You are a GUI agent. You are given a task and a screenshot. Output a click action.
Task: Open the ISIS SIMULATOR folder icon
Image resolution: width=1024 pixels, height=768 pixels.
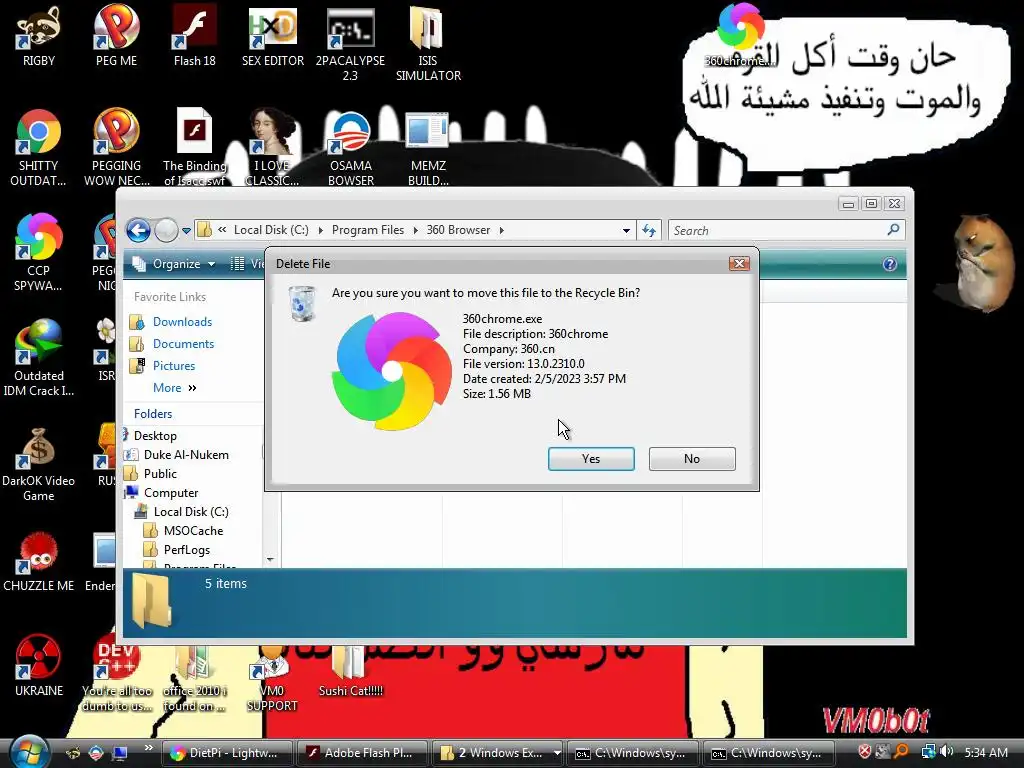pyautogui.click(x=428, y=44)
